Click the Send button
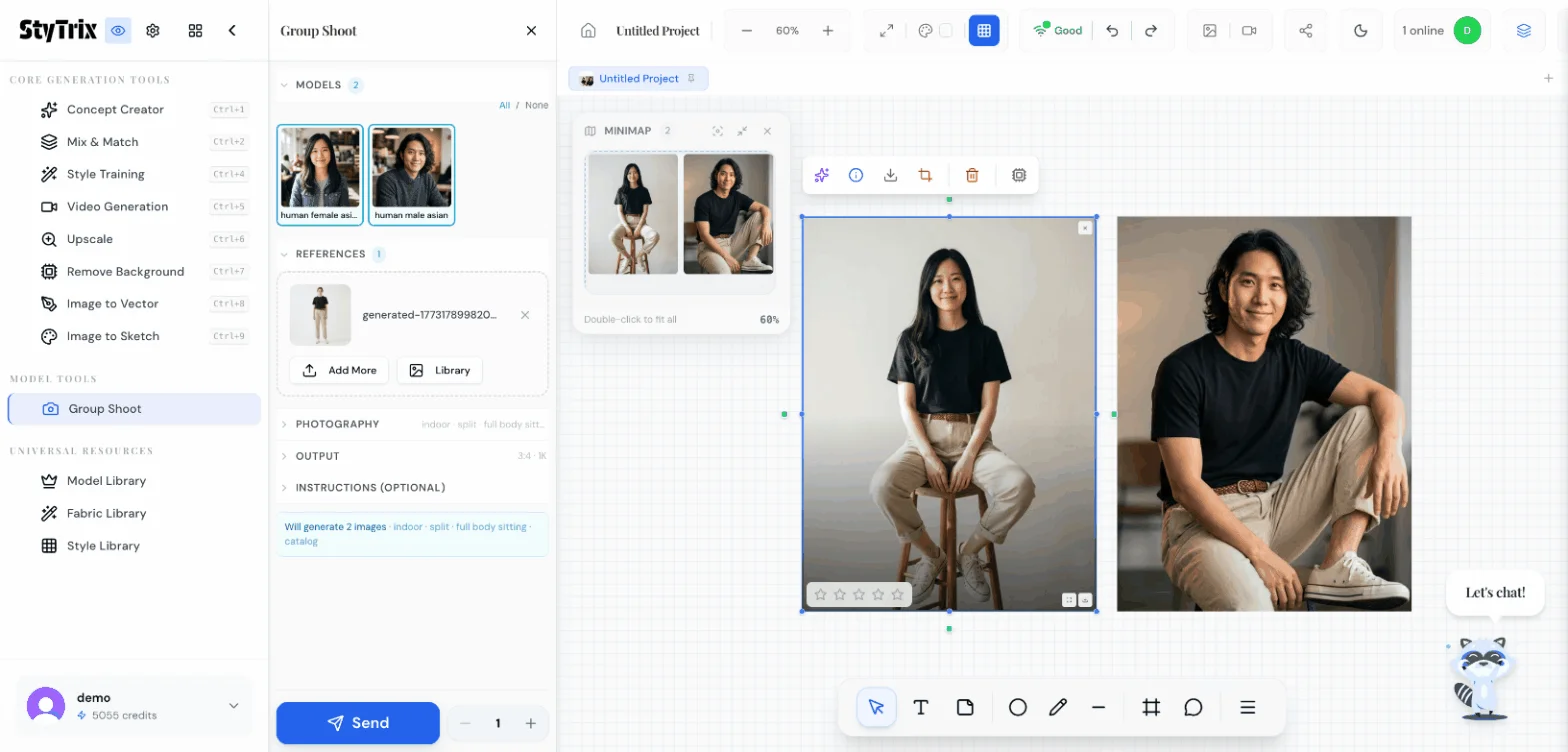This screenshot has width=1568, height=752. coord(358,723)
